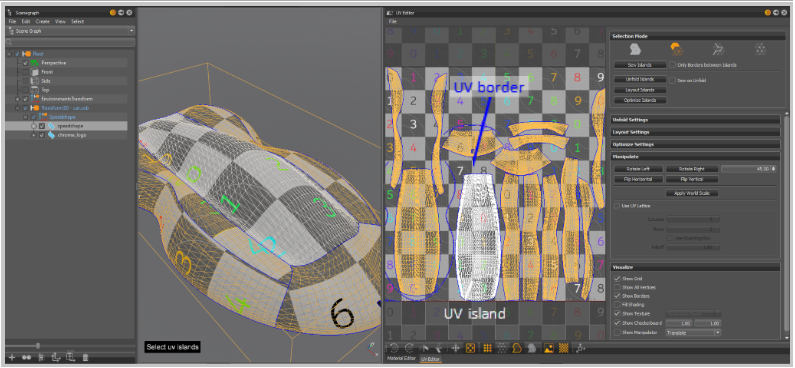
Task: Click the undo arrow icon in UV toolbar
Action: pyautogui.click(x=394, y=348)
